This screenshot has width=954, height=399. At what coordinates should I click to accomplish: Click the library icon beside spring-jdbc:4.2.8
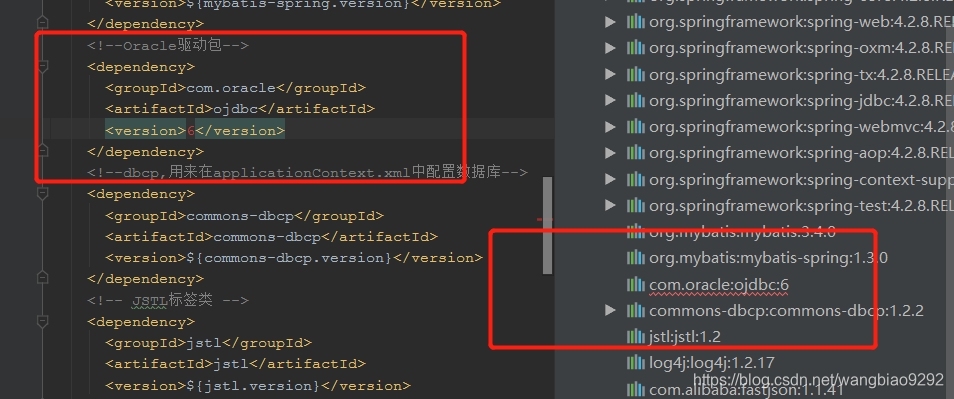pos(635,100)
